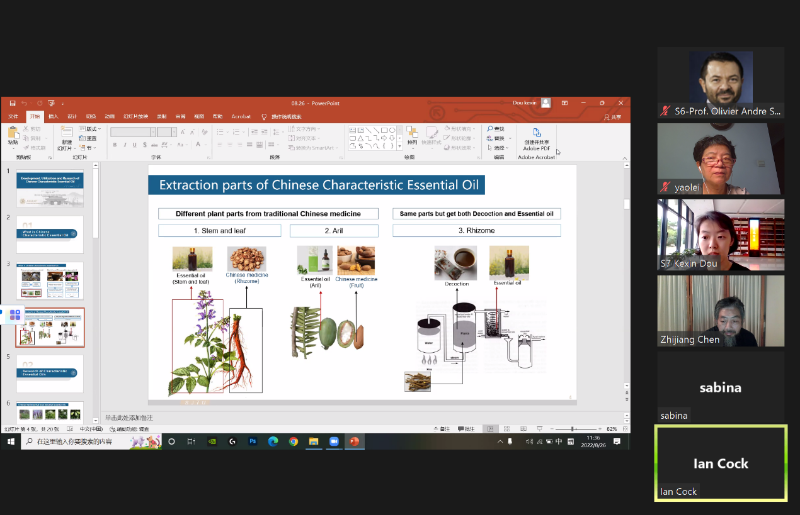Open the Notes pane from the status bar
Screen dimensions: 800x515
(x=442, y=429)
